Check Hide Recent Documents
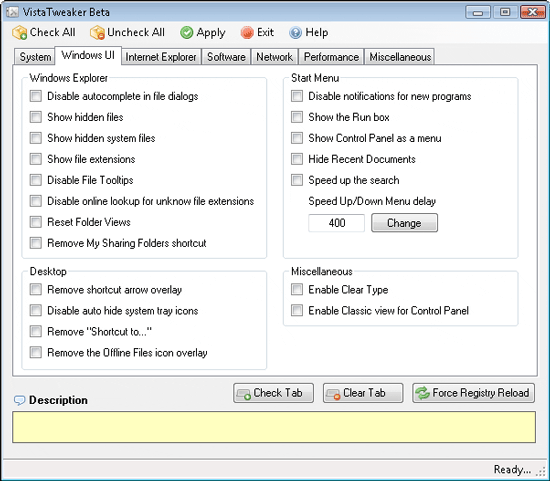The image size is (550, 481). pos(297,159)
